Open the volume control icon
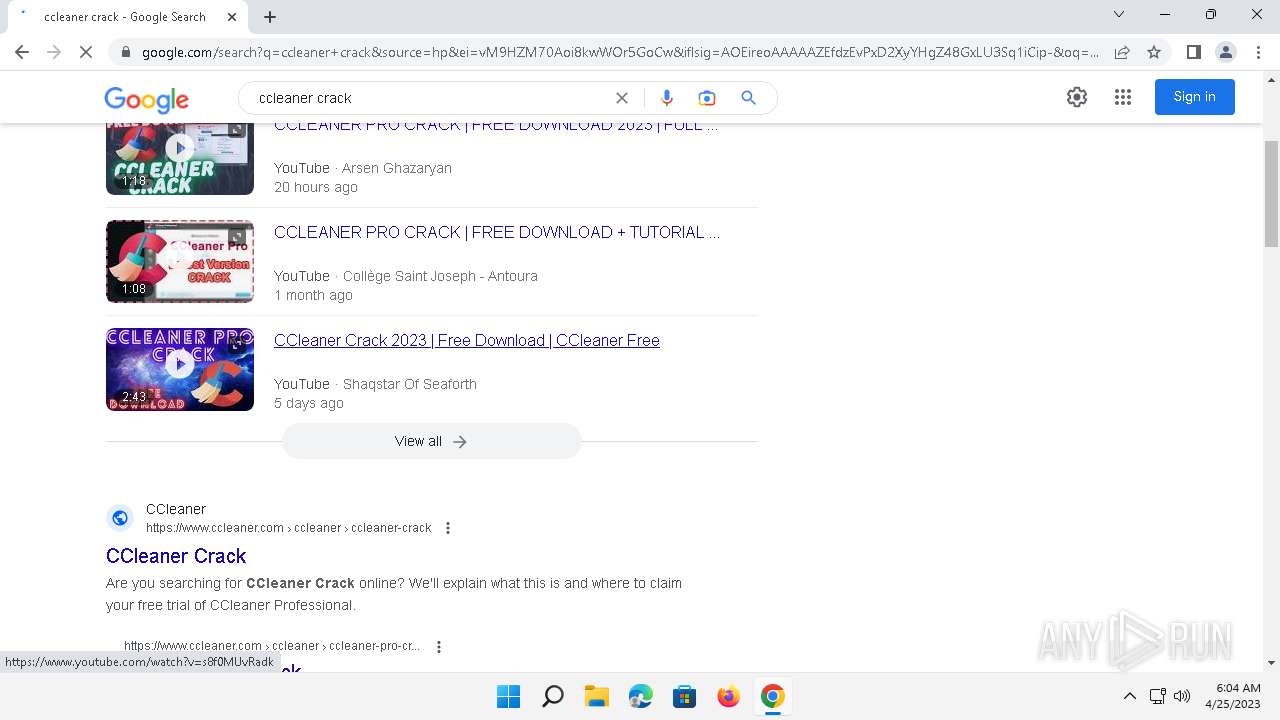Viewport: 1280px width, 720px height. pos(1182,696)
